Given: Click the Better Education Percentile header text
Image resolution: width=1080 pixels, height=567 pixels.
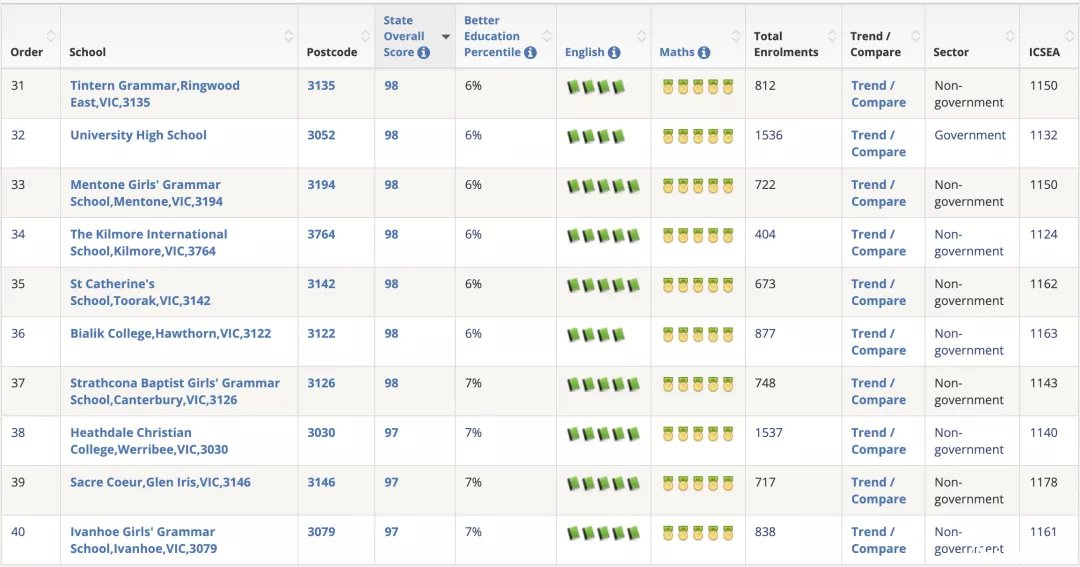Looking at the screenshot, I should coord(492,36).
